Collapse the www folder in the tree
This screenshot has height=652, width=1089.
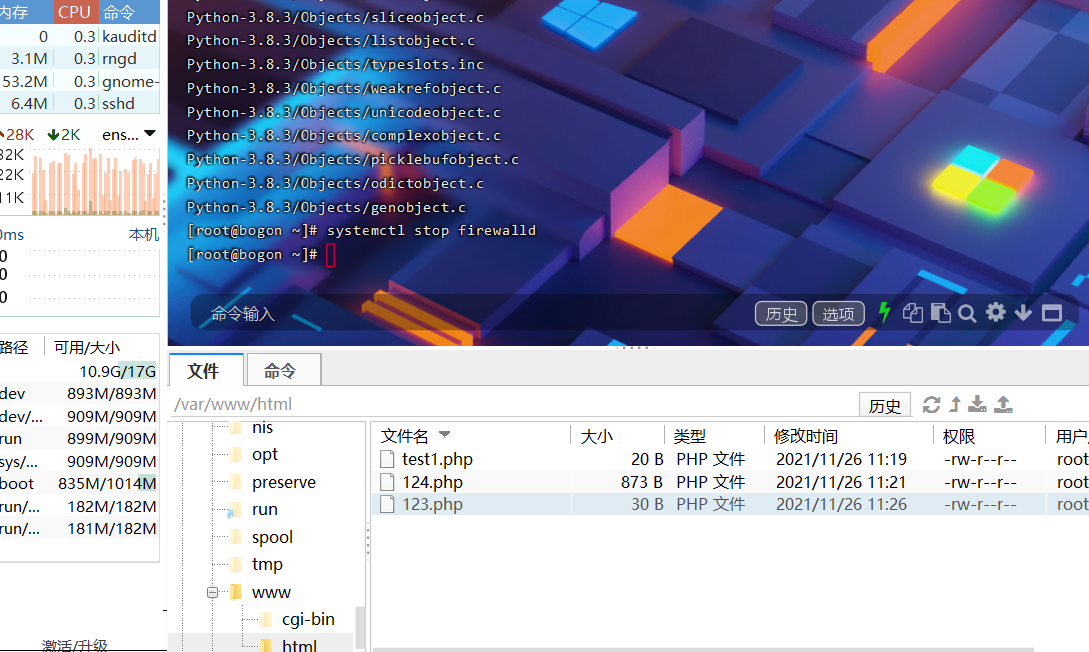pos(212,591)
